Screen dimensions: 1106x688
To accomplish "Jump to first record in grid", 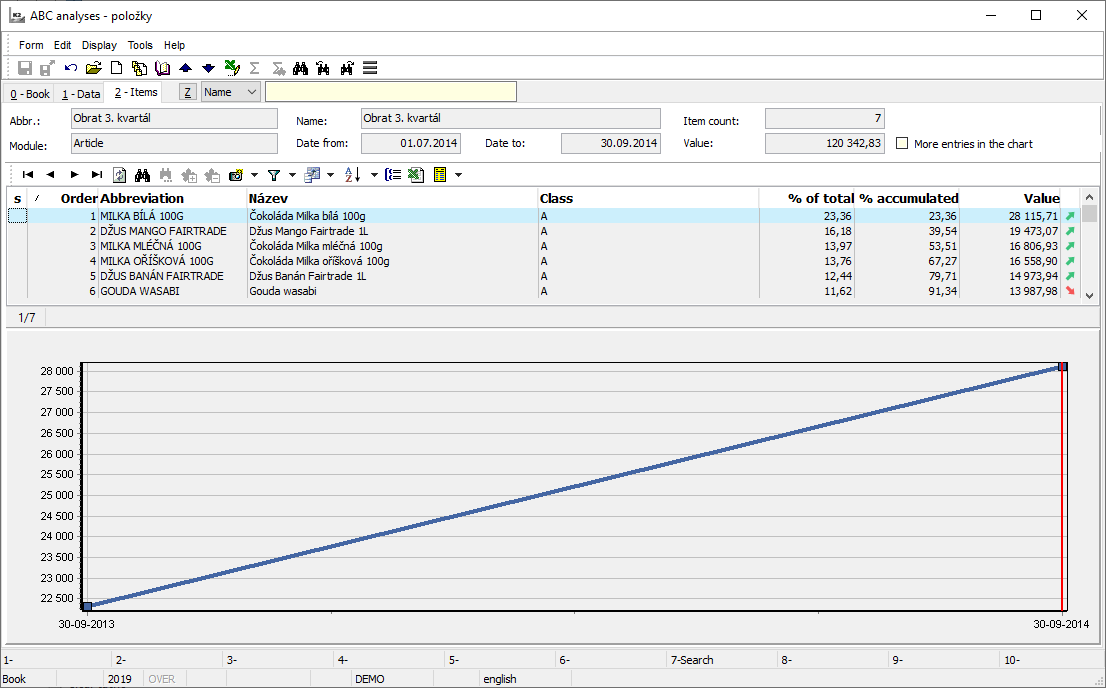I will coord(28,174).
